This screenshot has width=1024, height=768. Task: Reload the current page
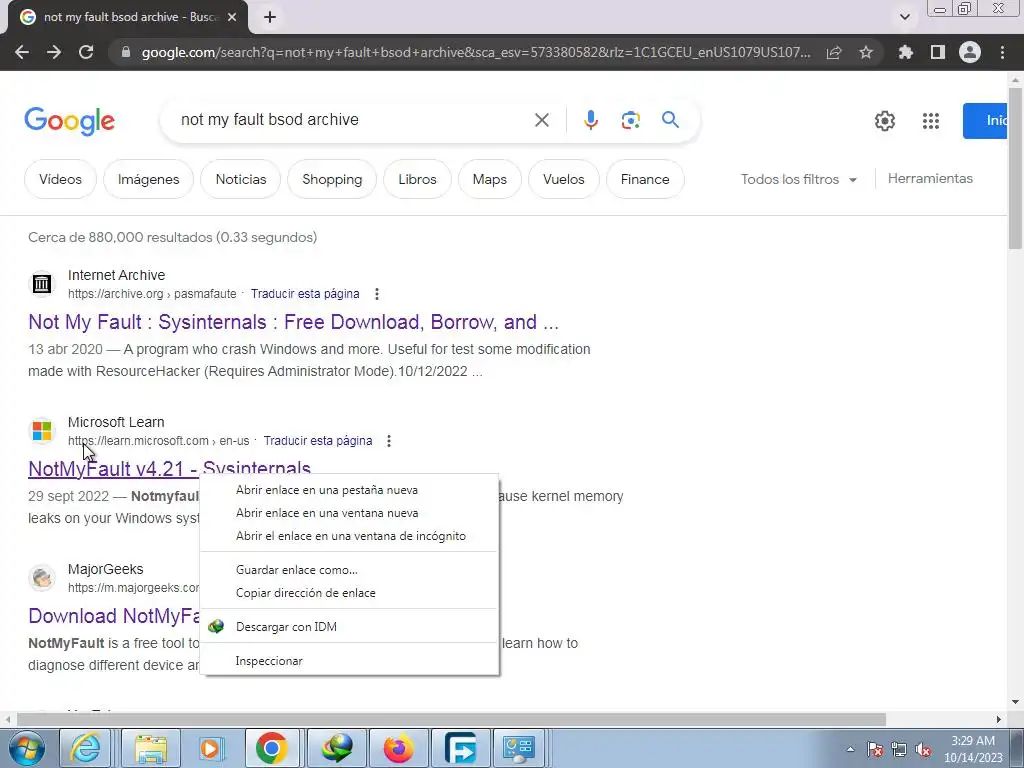(86, 52)
